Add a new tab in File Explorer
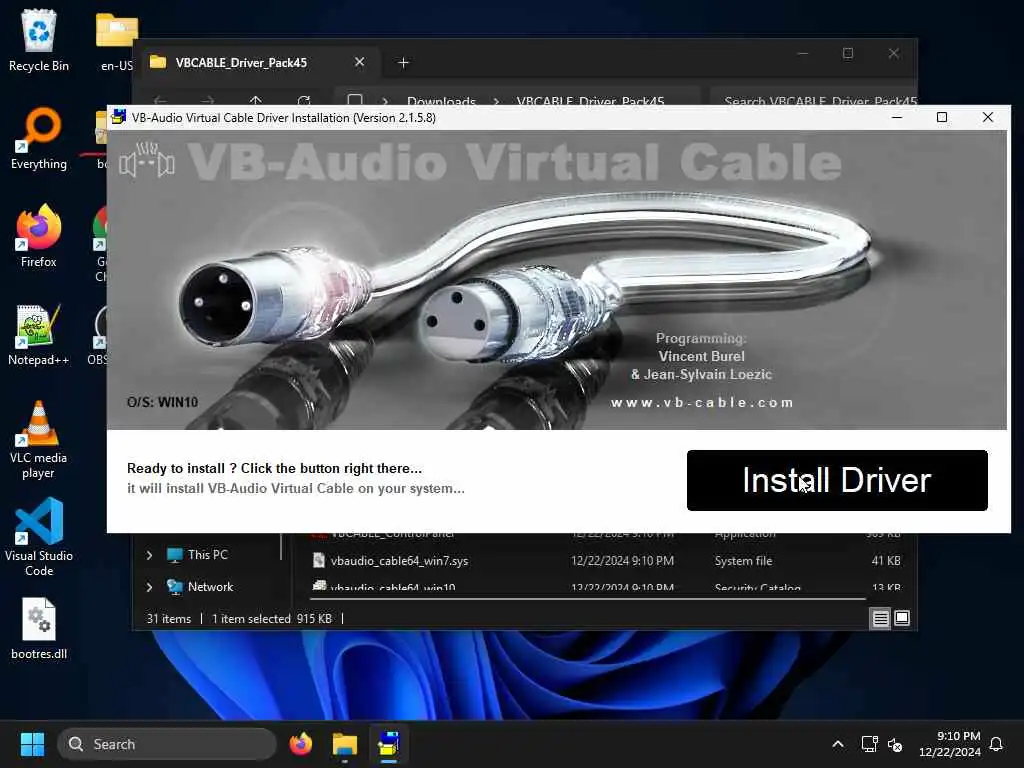This screenshot has height=768, width=1024. pos(403,63)
